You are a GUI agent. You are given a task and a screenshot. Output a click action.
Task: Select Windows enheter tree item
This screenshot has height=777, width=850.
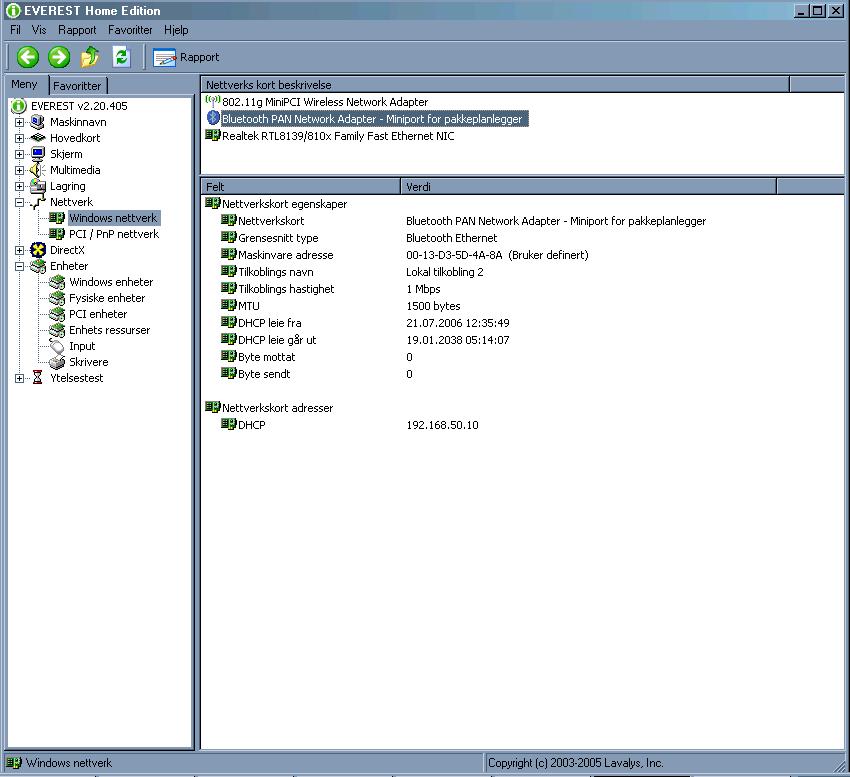111,282
